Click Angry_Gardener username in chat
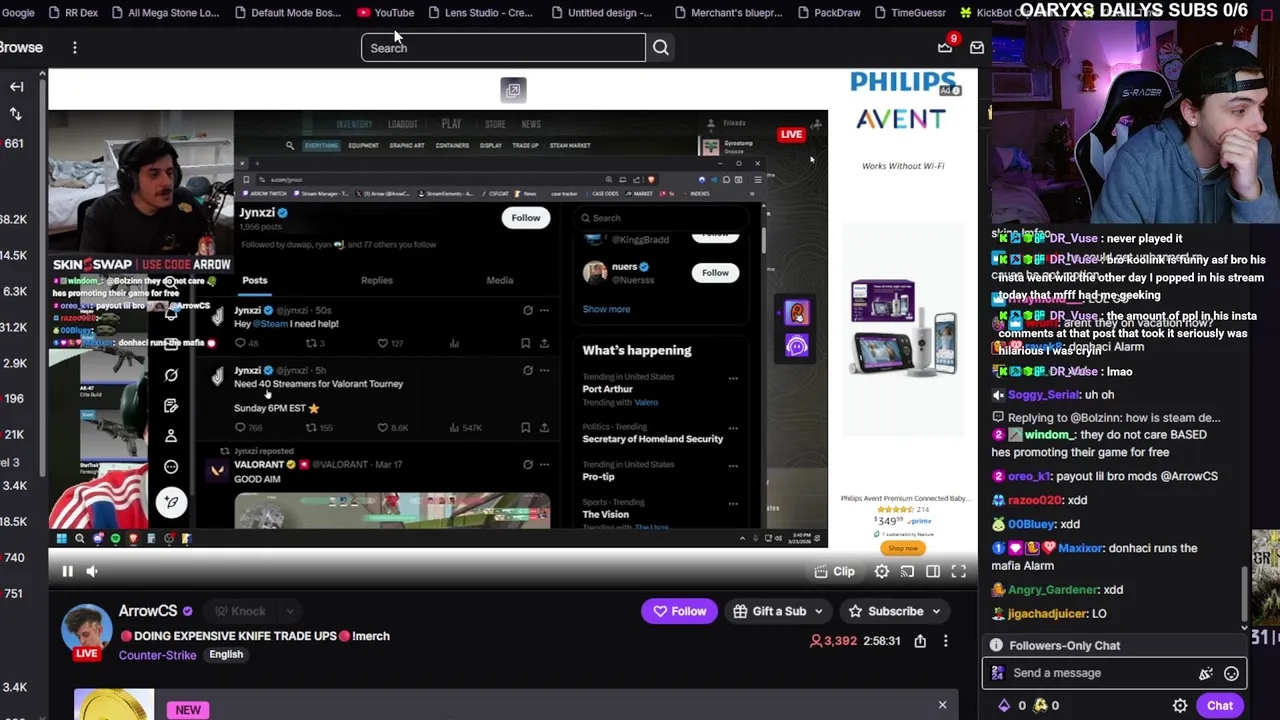The image size is (1280, 720). point(1052,590)
